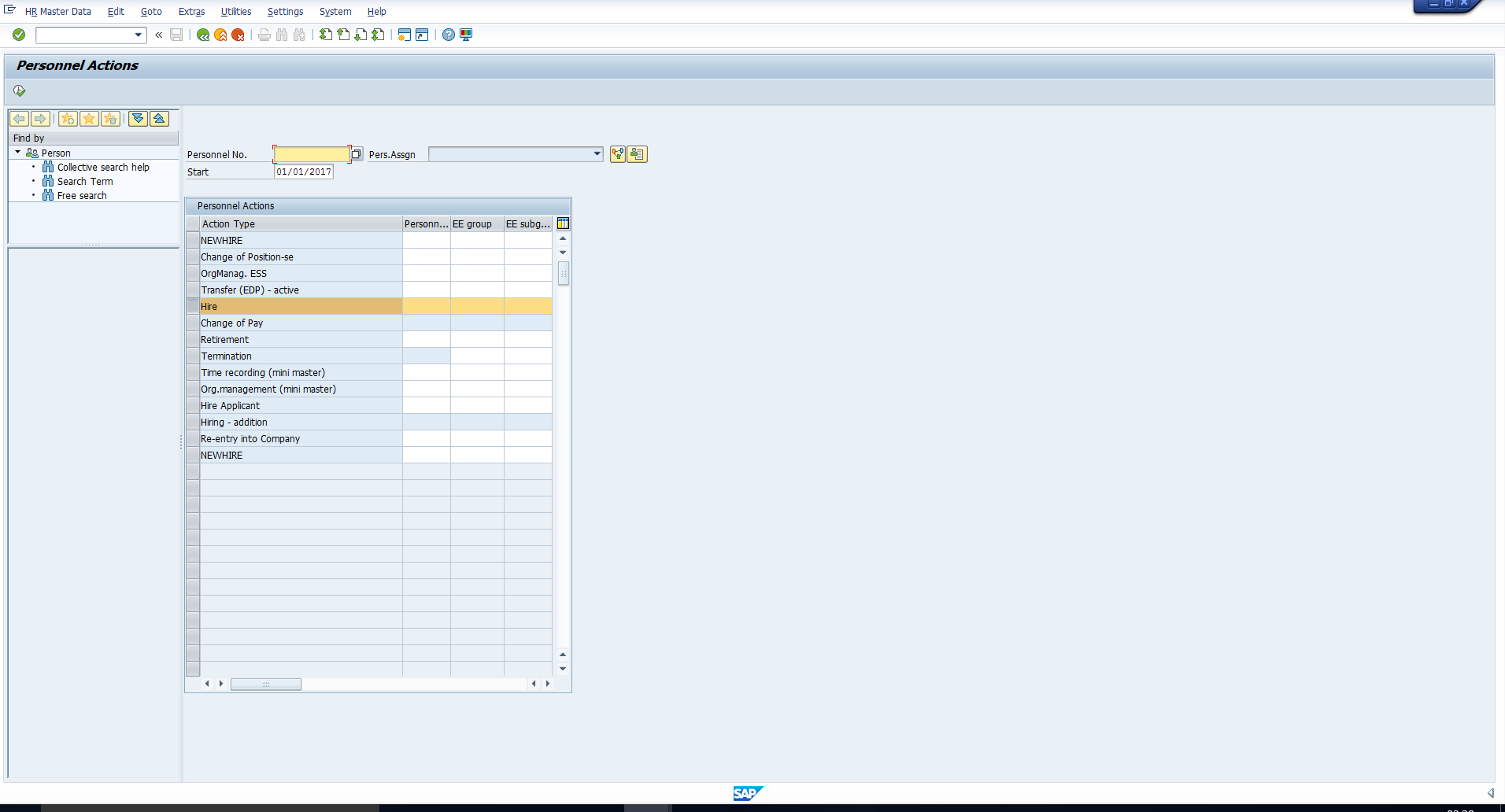The width and height of the screenshot is (1505, 812).
Task: Open the Pers.Assgn dropdown list
Action: click(x=597, y=154)
